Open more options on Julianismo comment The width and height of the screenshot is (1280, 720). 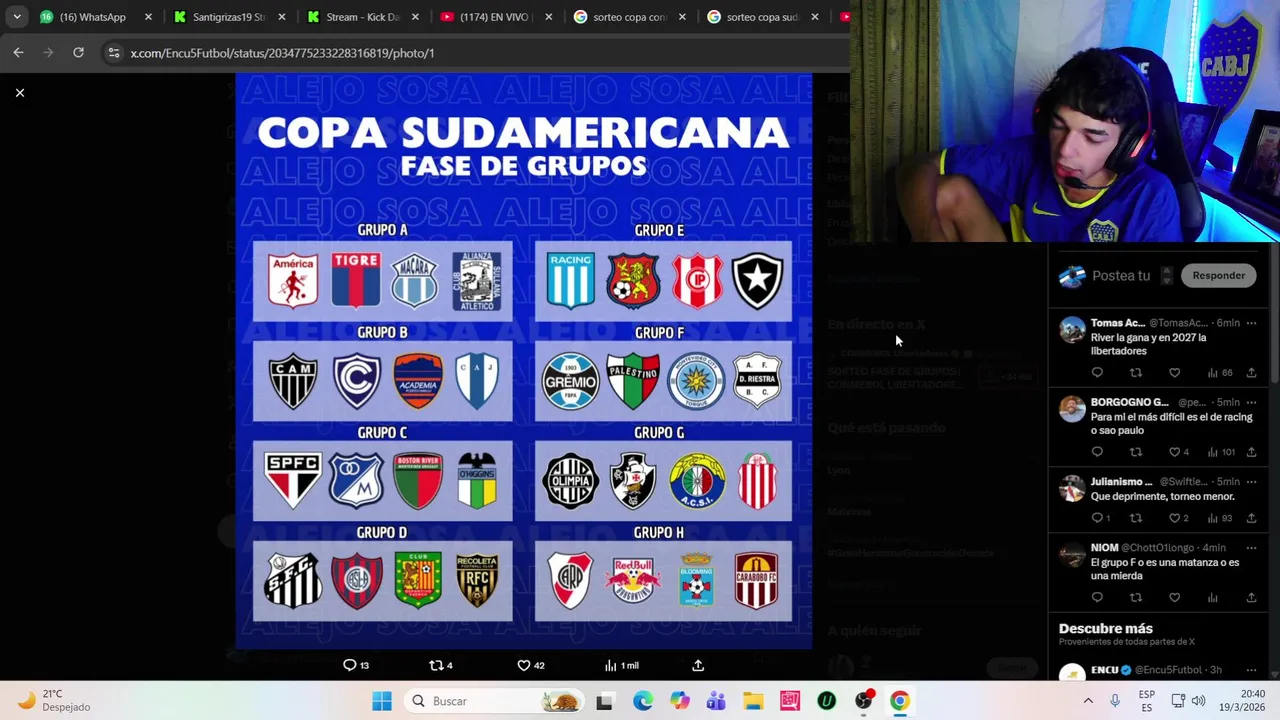(1251, 481)
